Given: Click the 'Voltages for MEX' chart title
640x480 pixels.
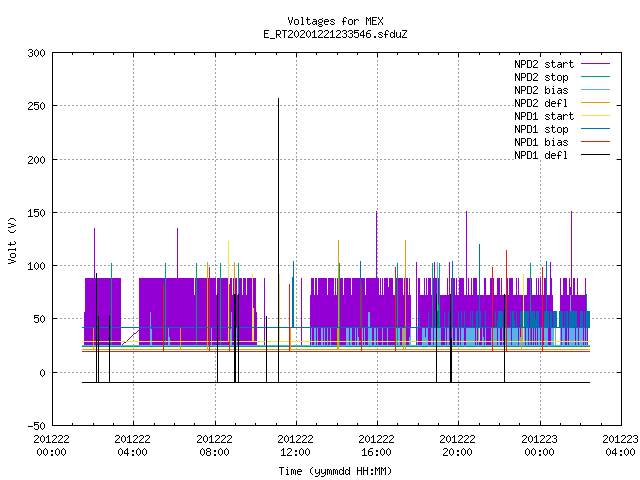Looking at the screenshot, I should tap(335, 21).
